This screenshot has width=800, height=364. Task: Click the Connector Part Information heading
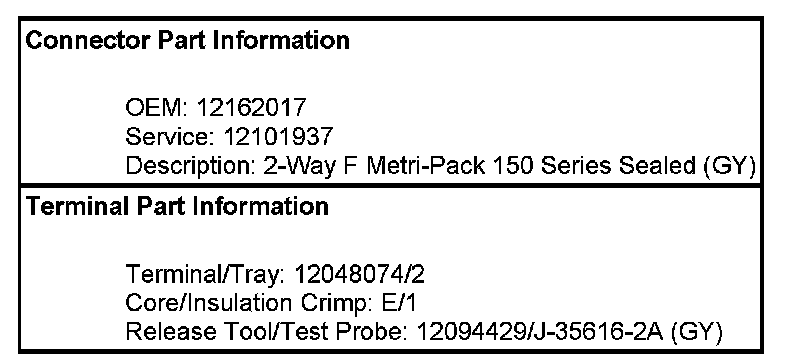[187, 40]
